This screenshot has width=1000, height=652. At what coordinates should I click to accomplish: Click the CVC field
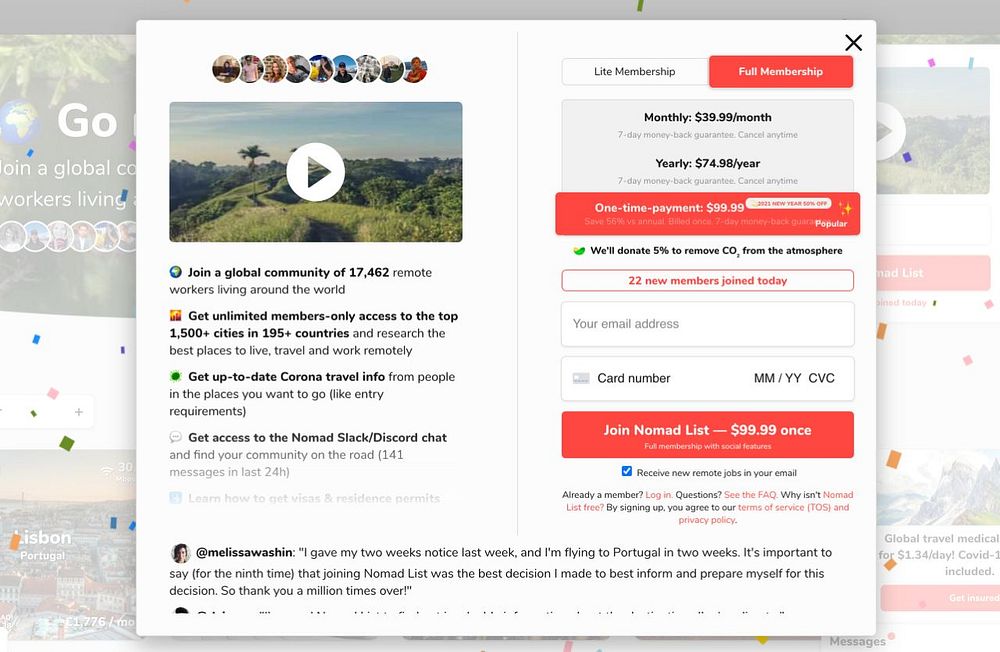[x=821, y=378]
